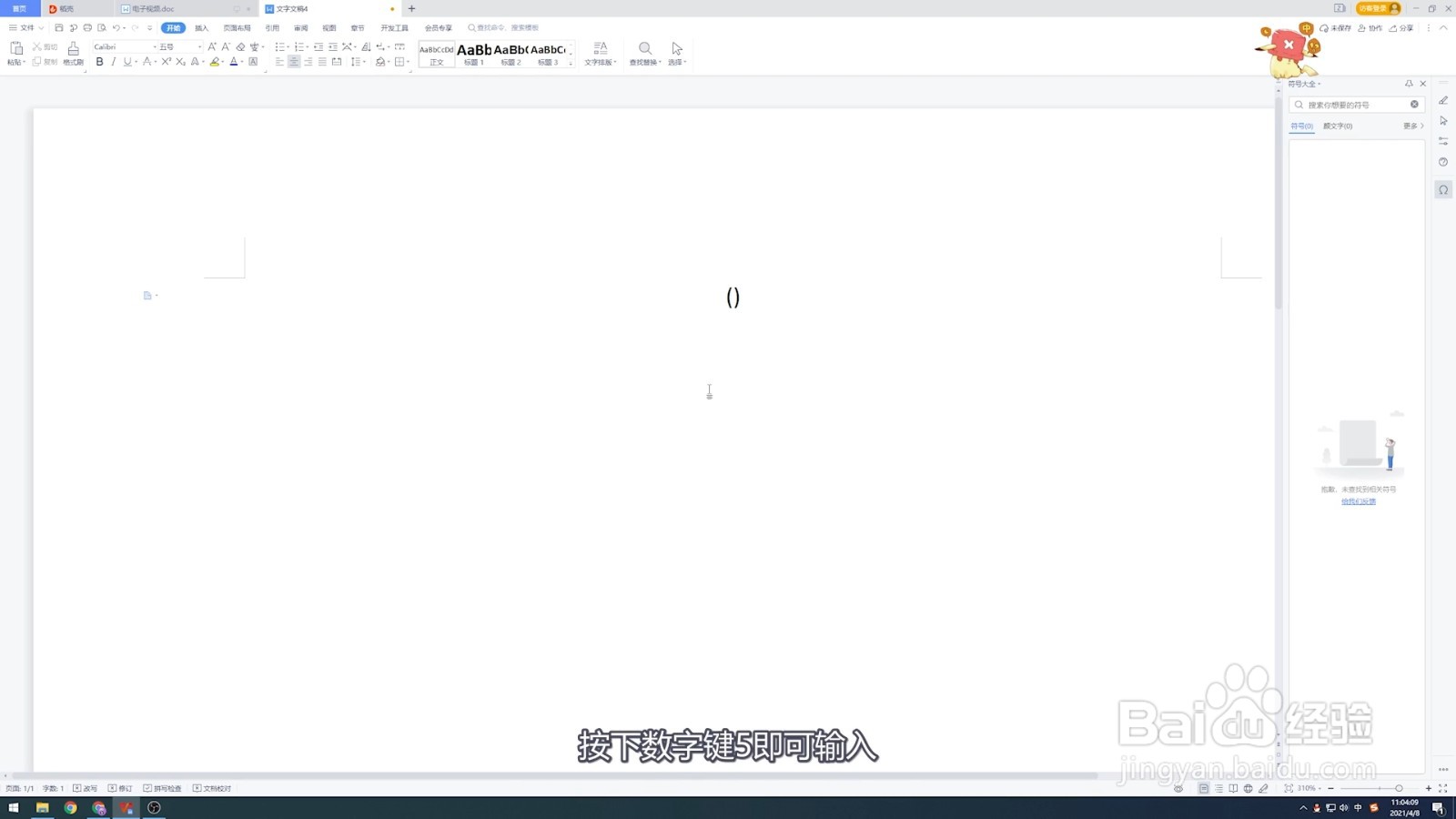Switch to the Review (审阅) tab

[300, 28]
